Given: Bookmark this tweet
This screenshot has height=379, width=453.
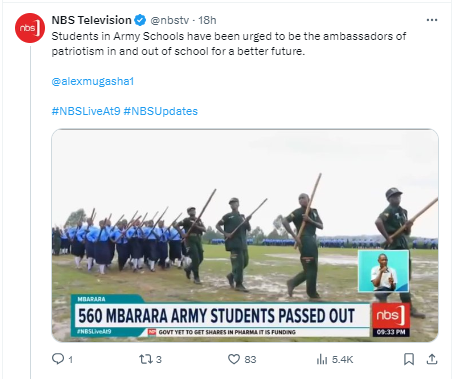Looking at the screenshot, I should click(x=409, y=359).
